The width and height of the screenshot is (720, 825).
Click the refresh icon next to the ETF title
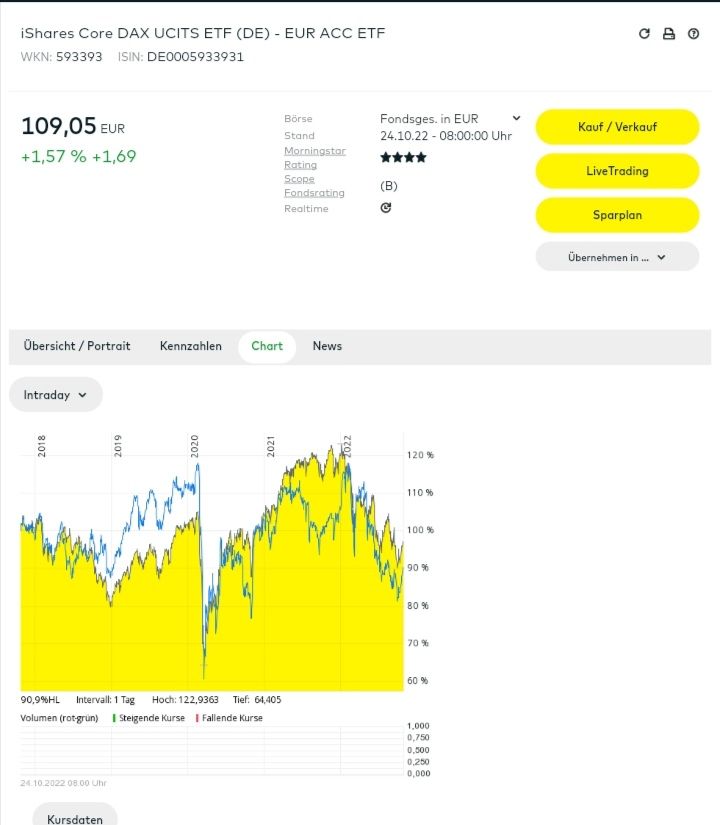coord(644,34)
